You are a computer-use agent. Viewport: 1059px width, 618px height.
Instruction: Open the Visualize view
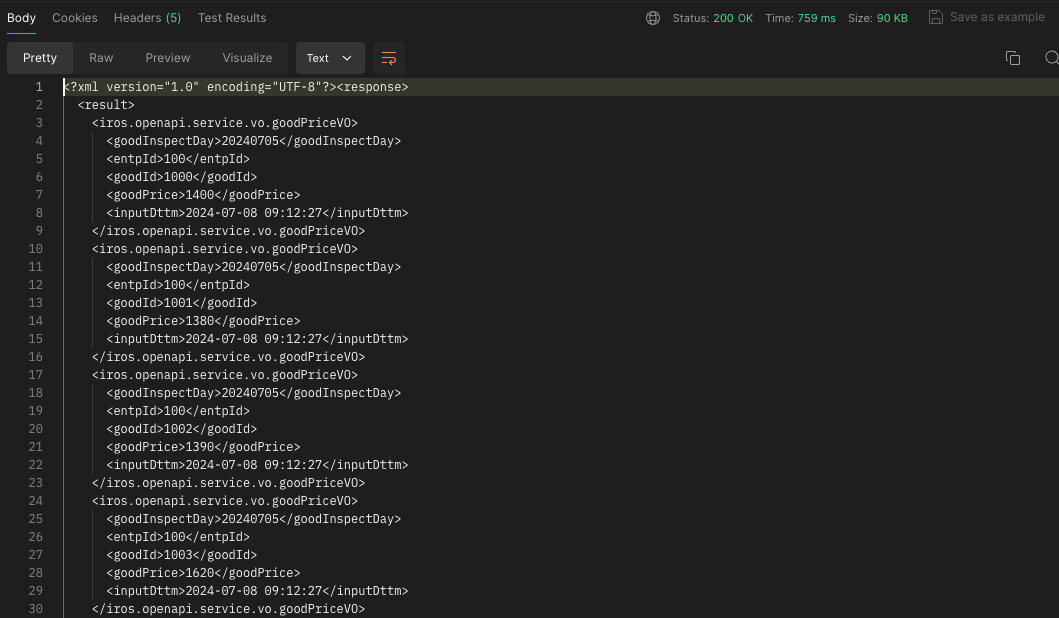247,58
